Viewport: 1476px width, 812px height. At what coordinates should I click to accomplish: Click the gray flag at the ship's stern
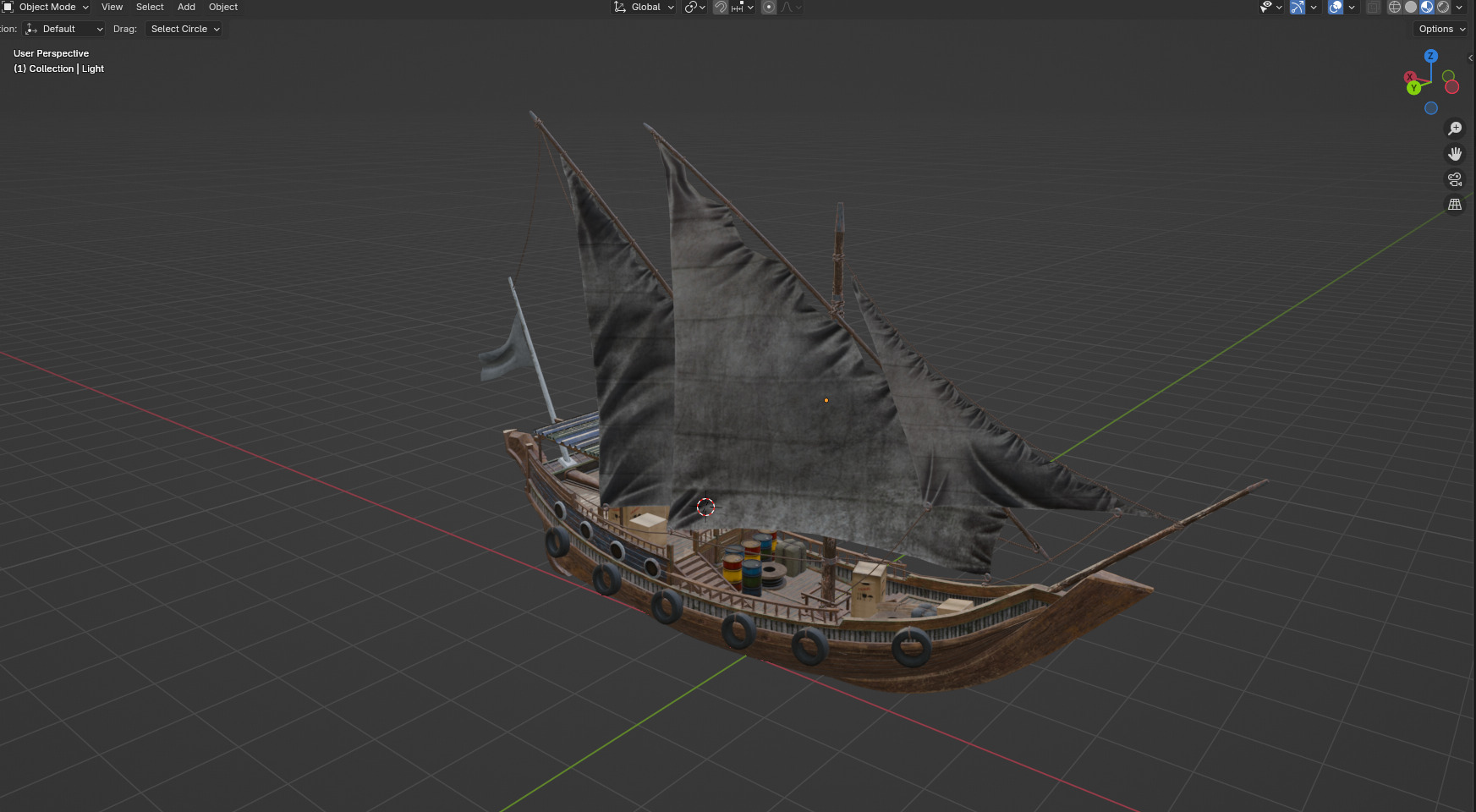(503, 351)
